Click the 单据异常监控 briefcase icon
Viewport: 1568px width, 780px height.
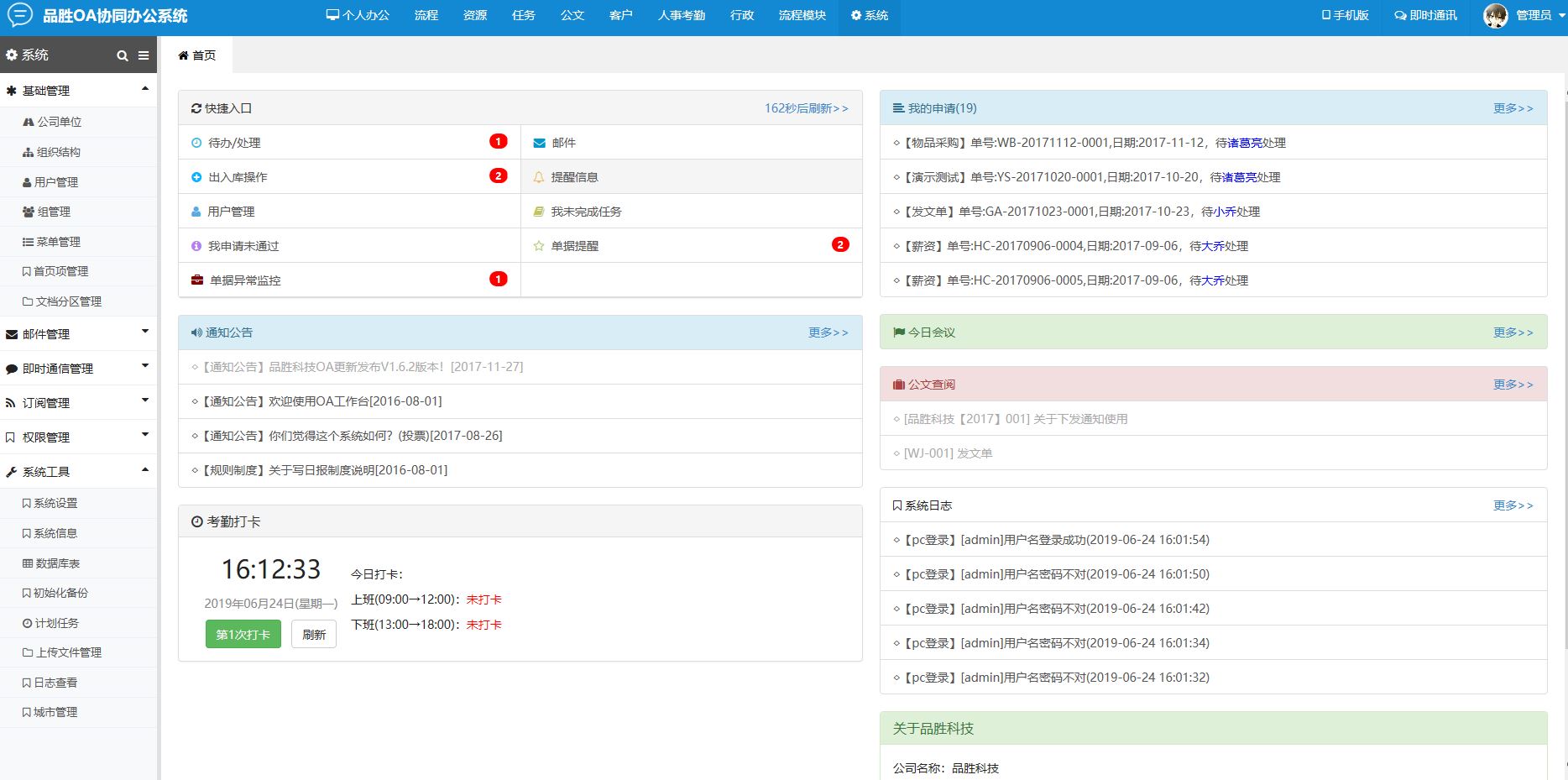click(x=197, y=280)
